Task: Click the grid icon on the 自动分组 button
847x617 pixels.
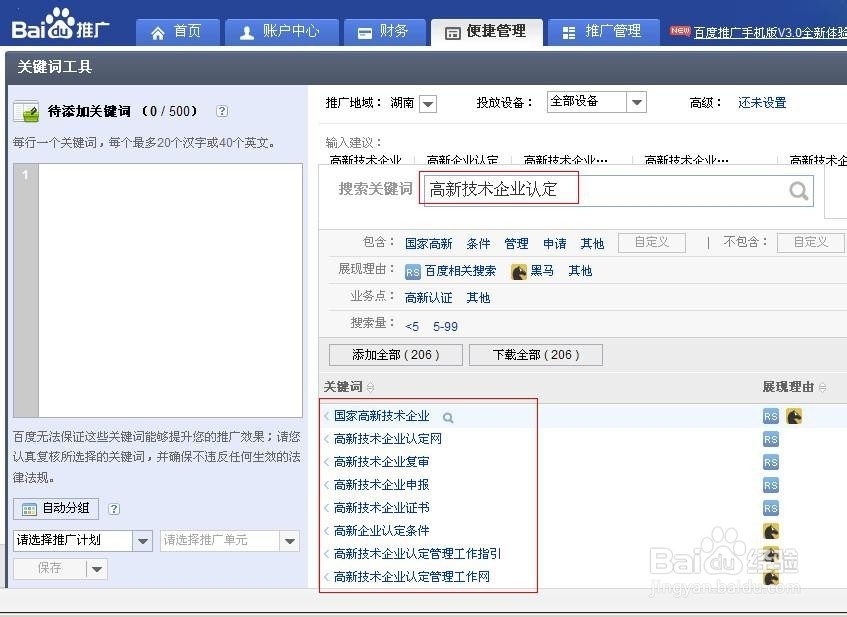Action: (30, 508)
